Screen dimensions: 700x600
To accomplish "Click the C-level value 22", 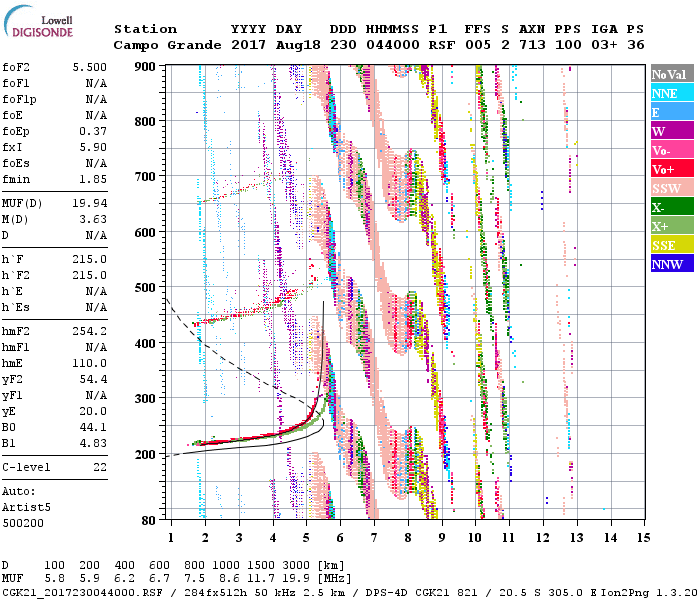I will 99,467.
